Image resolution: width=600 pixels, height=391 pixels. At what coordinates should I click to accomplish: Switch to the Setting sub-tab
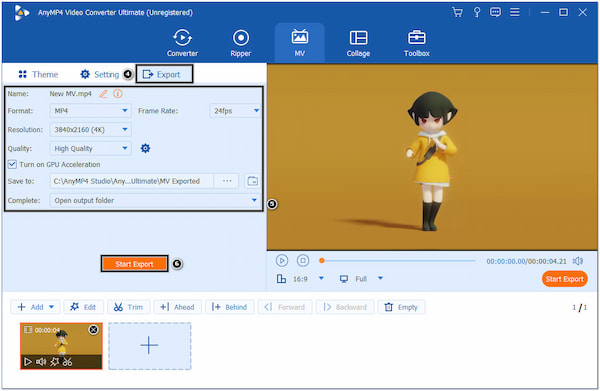[x=99, y=74]
